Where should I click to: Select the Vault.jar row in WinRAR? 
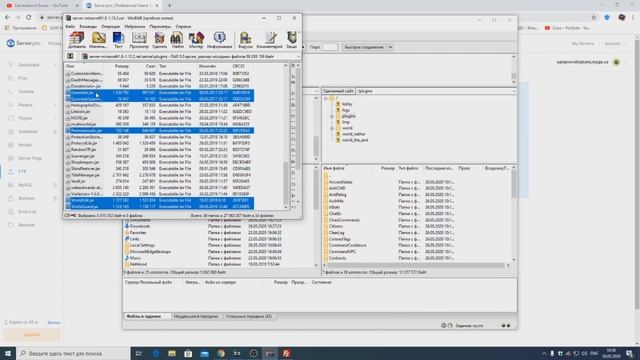pos(159,181)
